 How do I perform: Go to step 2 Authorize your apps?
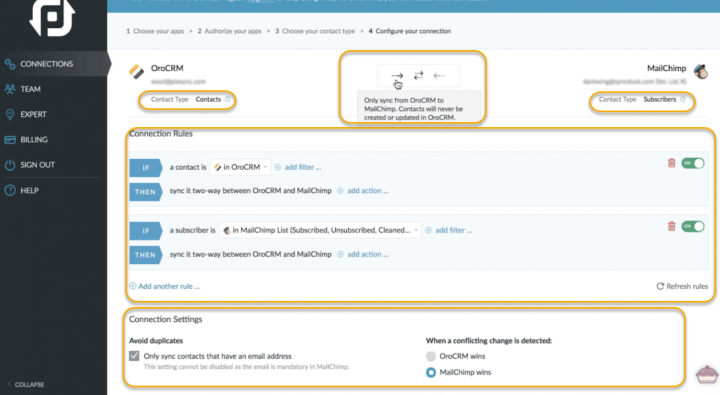click(x=229, y=31)
